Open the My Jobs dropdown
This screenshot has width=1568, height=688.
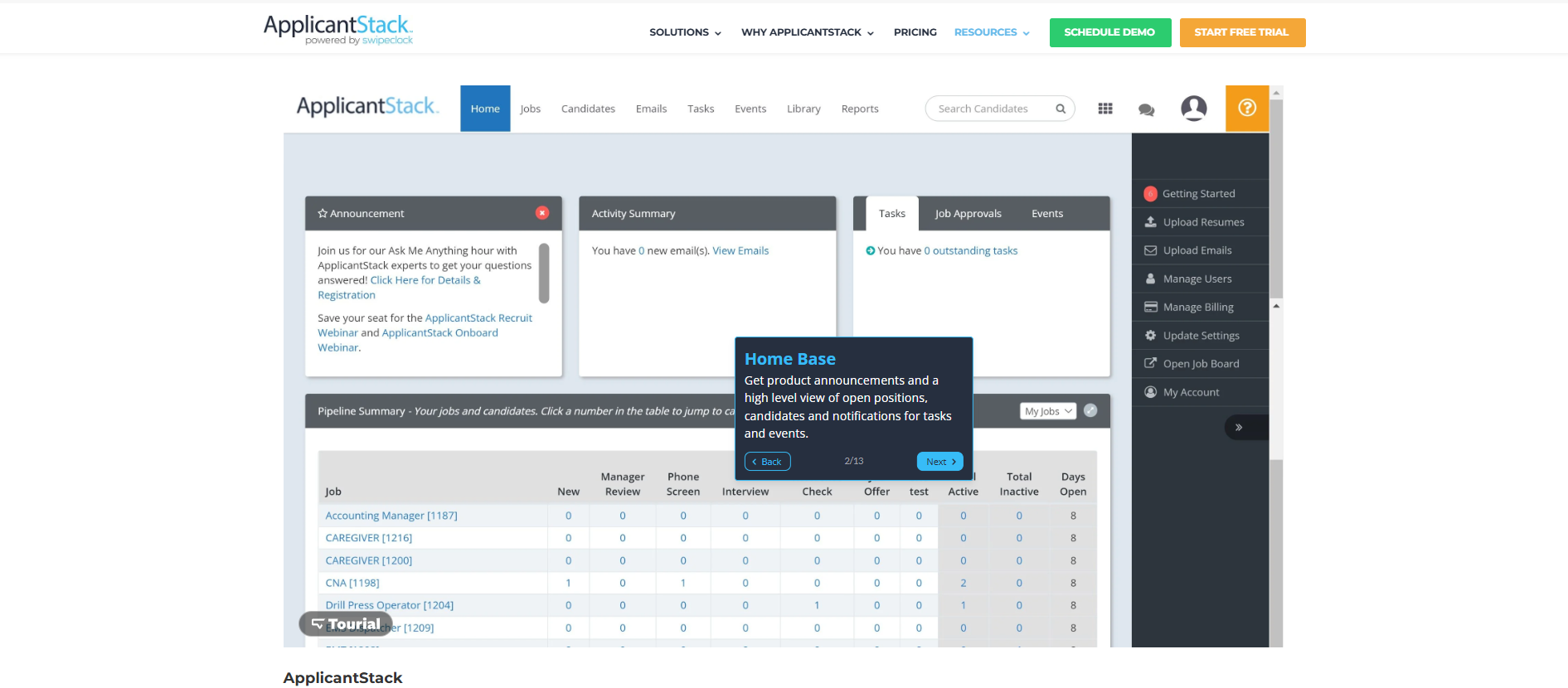(x=1048, y=411)
